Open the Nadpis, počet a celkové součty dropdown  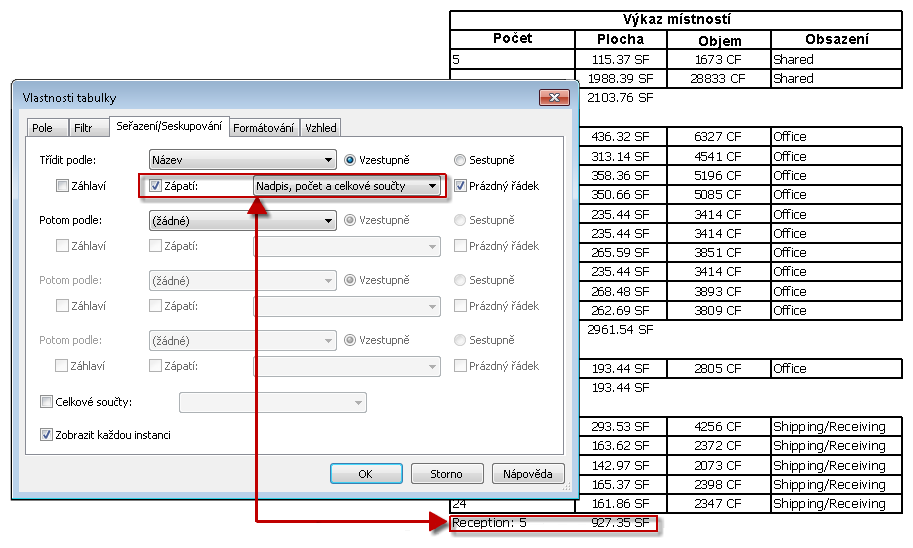click(x=346, y=186)
